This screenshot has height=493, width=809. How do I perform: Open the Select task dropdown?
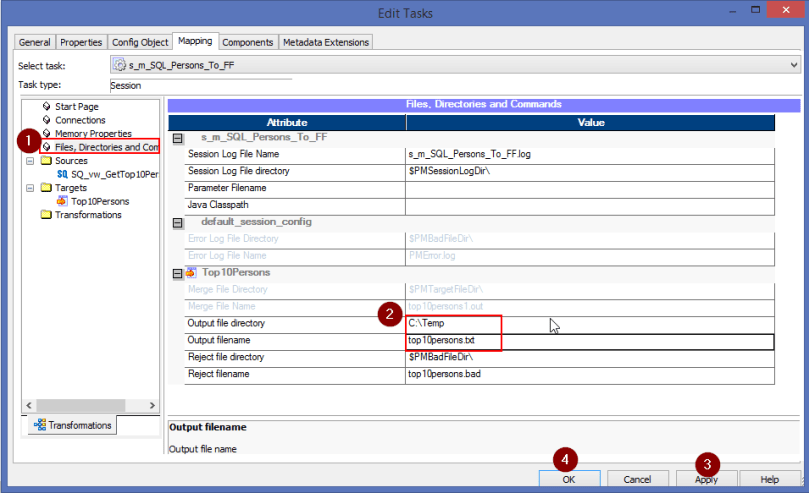(x=794, y=65)
